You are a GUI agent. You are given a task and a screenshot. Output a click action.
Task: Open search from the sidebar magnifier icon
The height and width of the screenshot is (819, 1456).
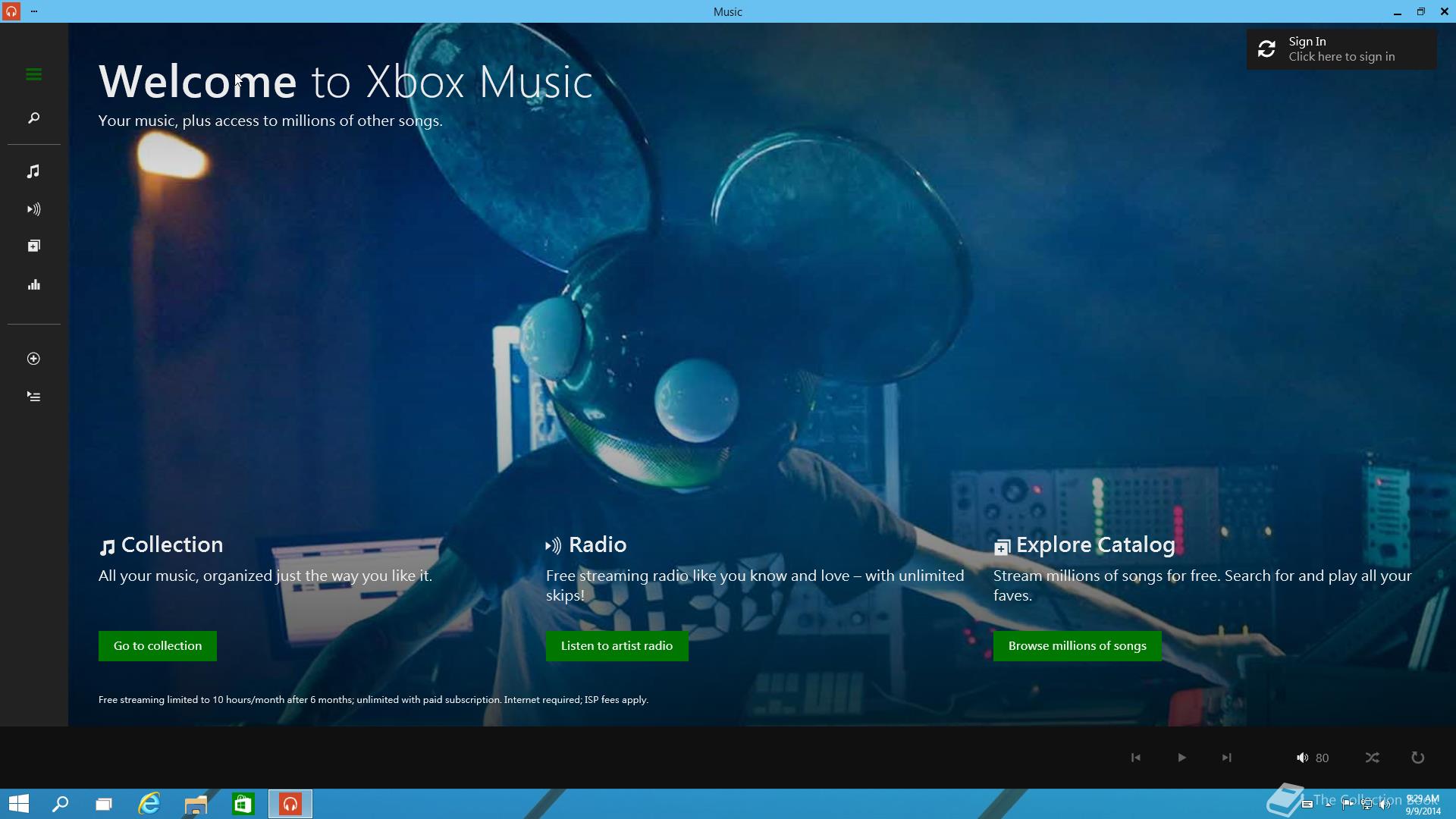coord(33,118)
